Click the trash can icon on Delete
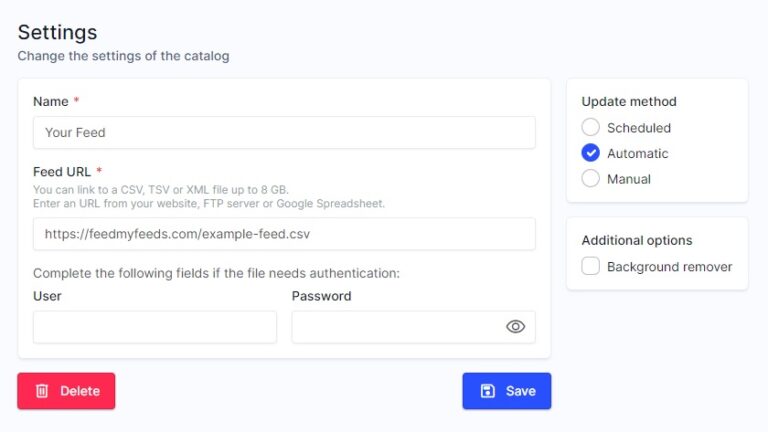This screenshot has width=768, height=432. pyautogui.click(x=42, y=391)
